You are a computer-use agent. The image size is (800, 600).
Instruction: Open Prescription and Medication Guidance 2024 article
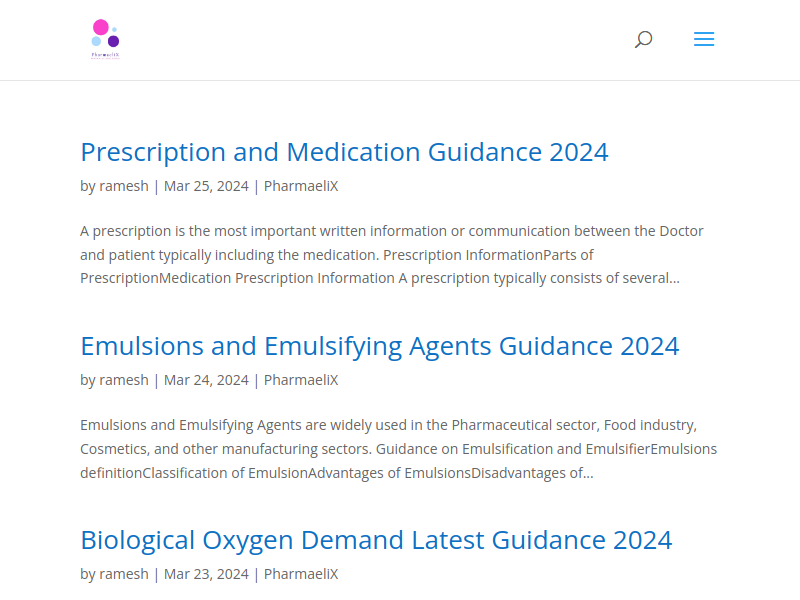(x=344, y=152)
